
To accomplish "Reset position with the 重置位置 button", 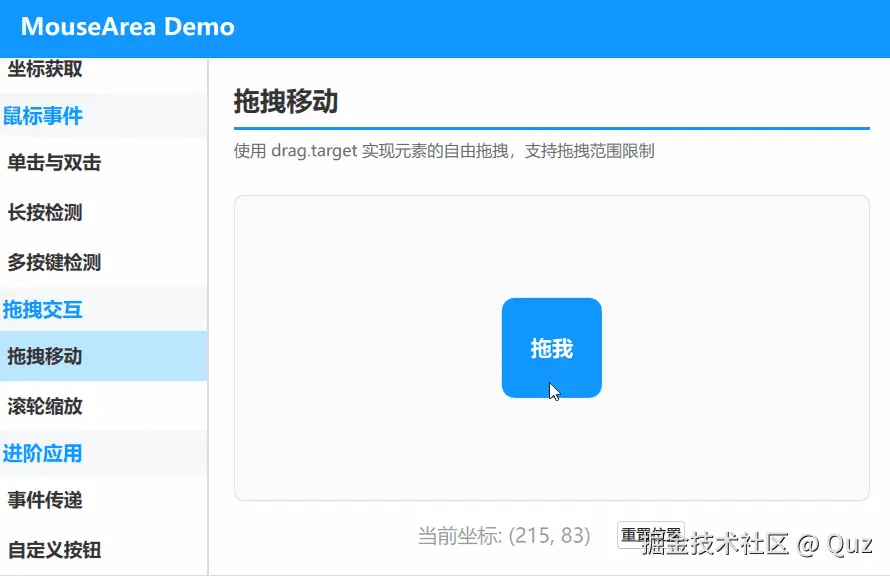I will tap(650, 535).
